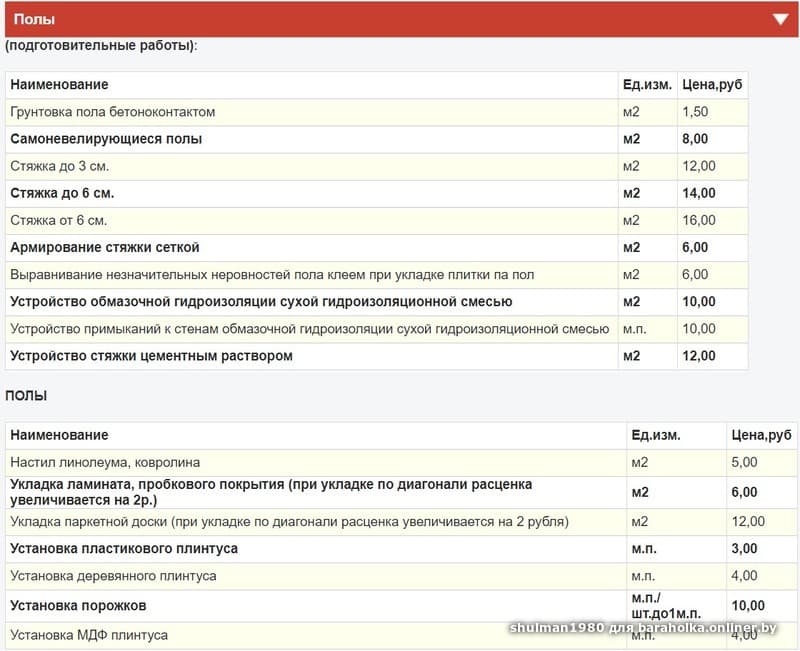
Task: Select the 'Установка пластикового плинтуса' row name
Action: coord(124,549)
